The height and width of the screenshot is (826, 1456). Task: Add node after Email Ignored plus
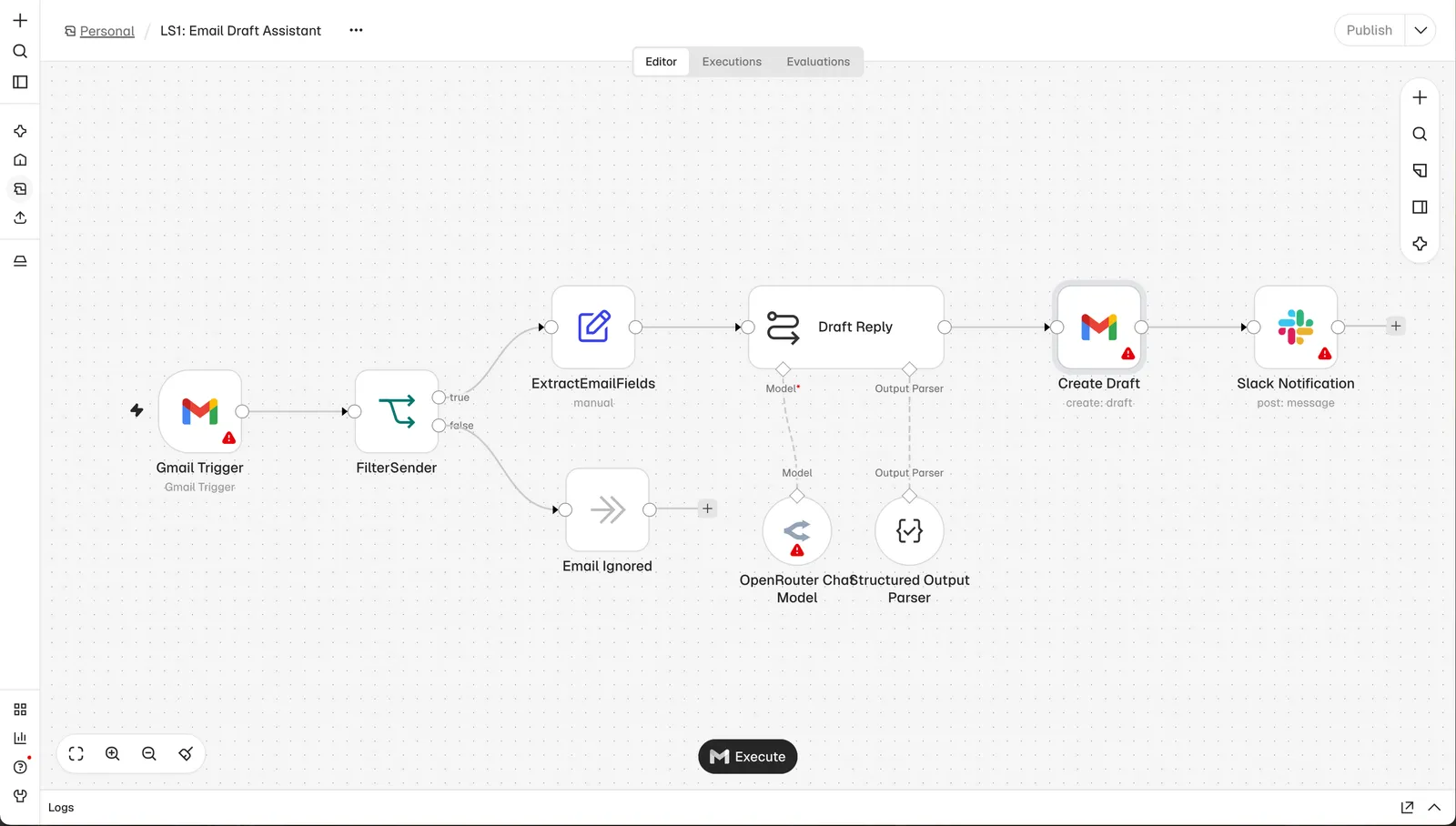point(707,509)
